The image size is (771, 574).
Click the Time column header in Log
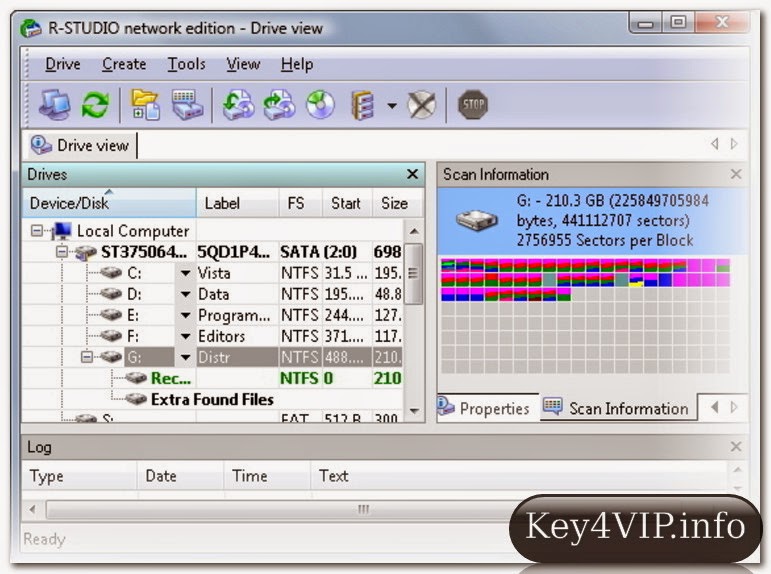tap(267, 476)
